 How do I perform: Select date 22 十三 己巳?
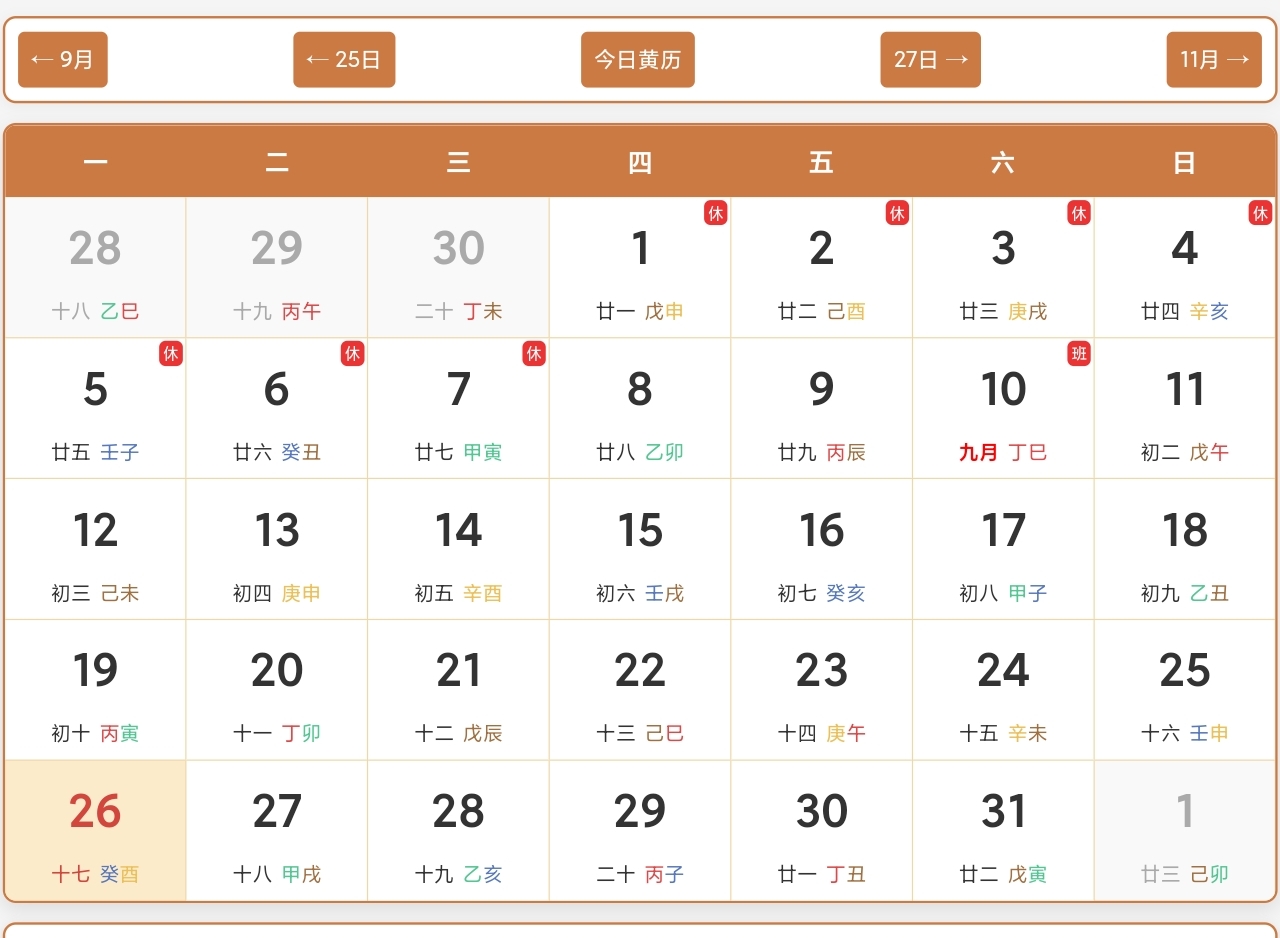click(x=640, y=690)
